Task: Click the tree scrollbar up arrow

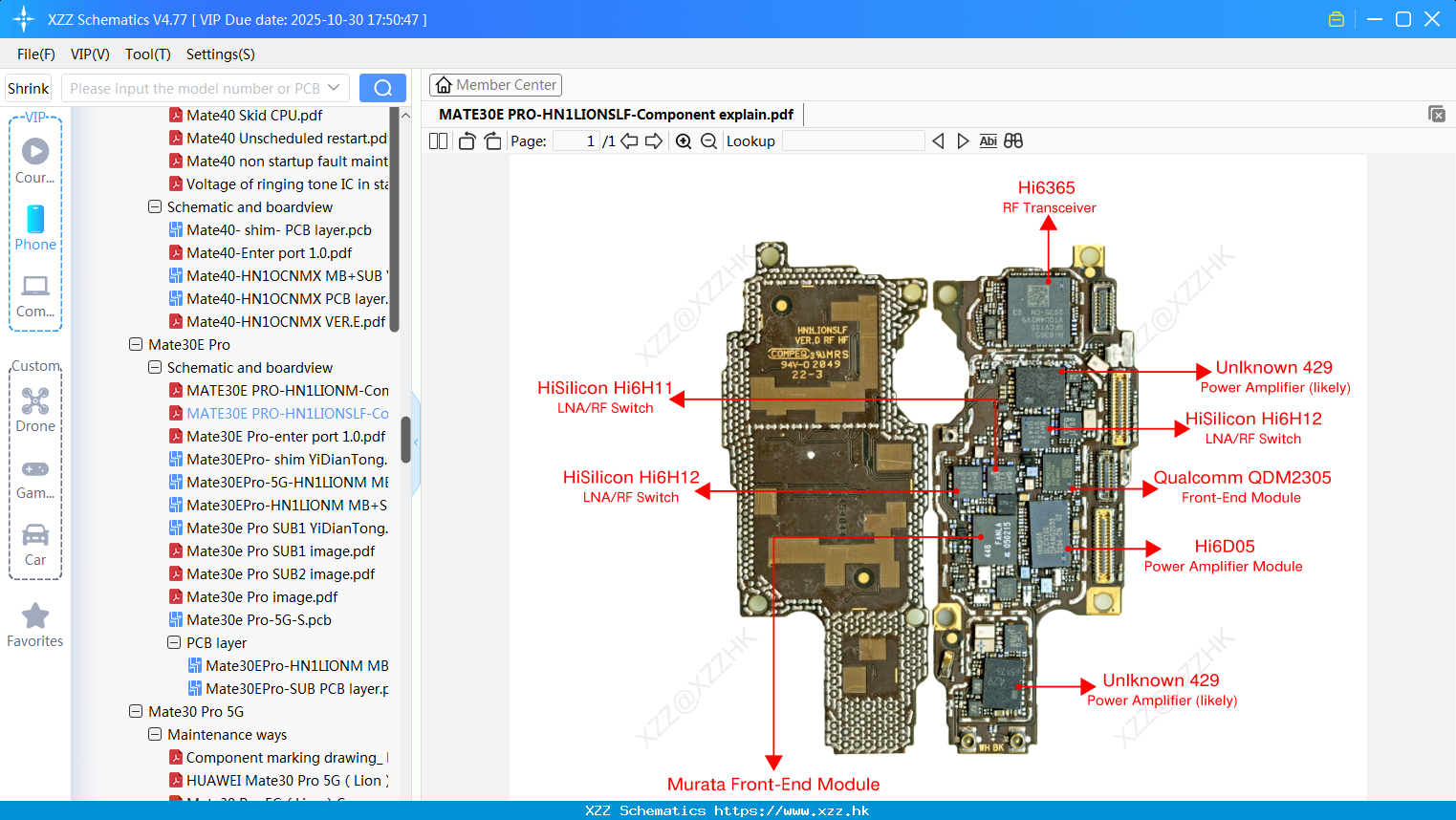Action: [405, 115]
